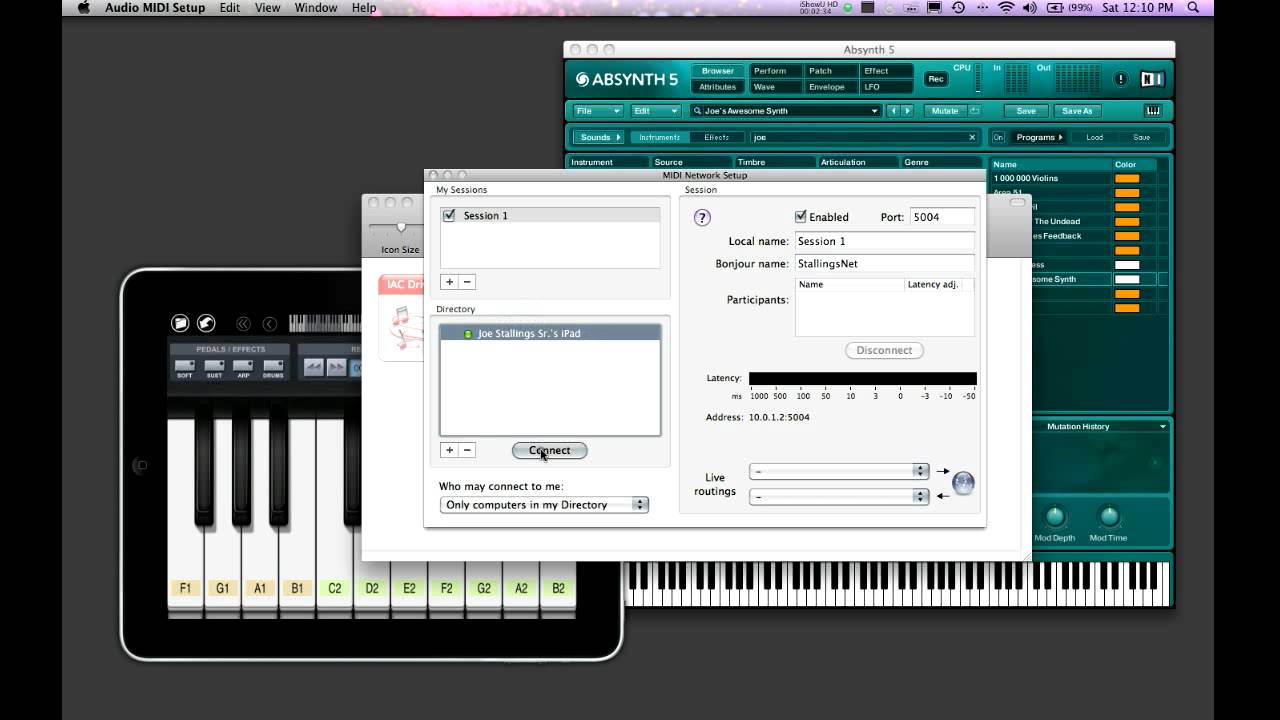Show the Absynth on-screen keyboard icon
The width and height of the screenshot is (1280, 720).
[x=1153, y=110]
